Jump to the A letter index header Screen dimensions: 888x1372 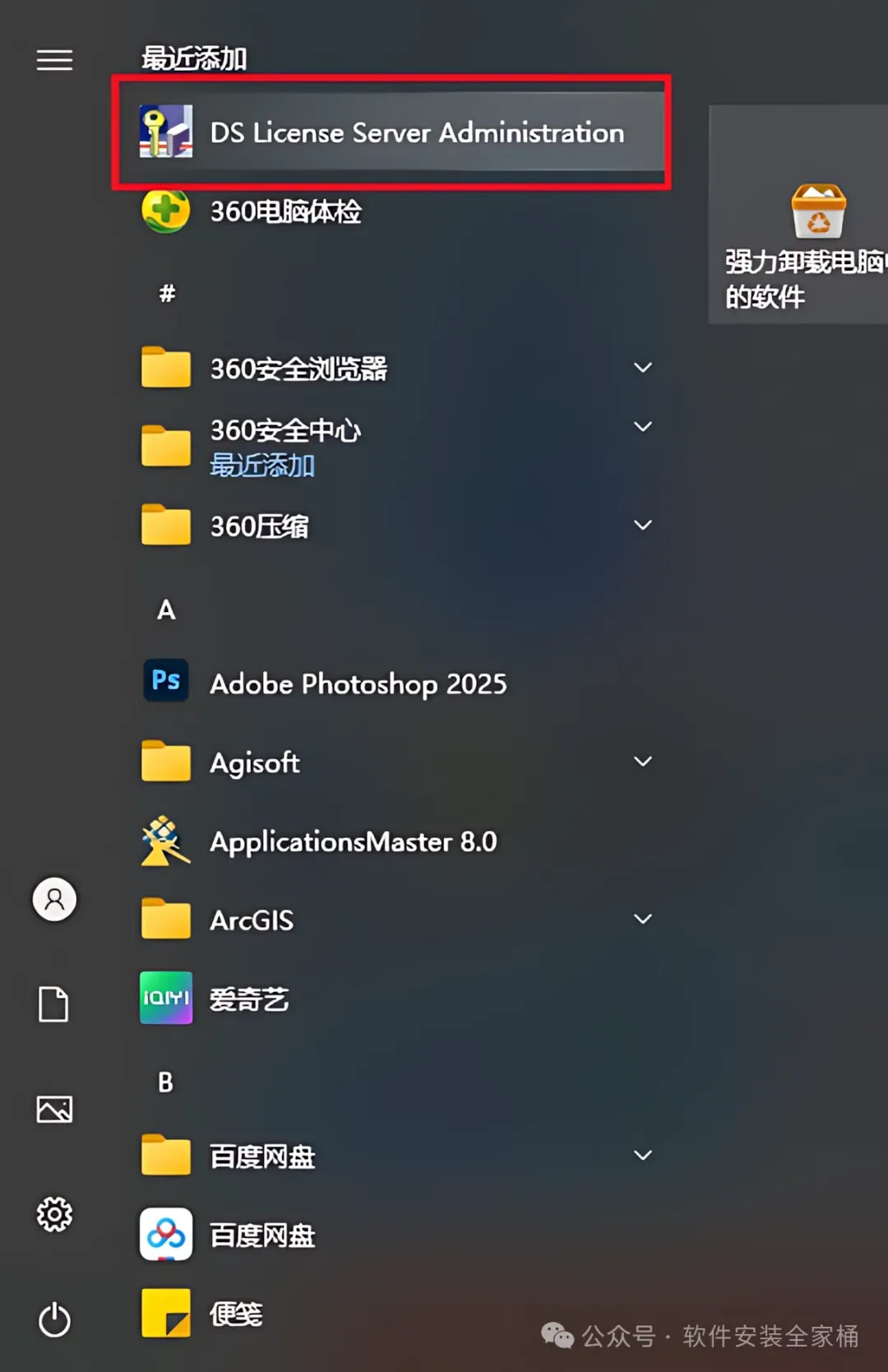tap(166, 610)
